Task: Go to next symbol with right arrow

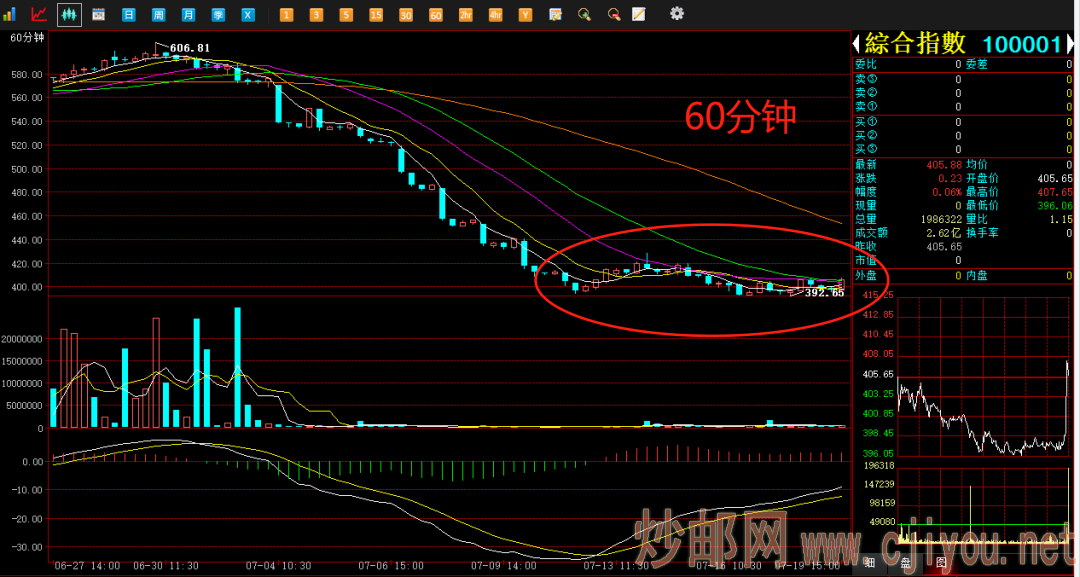Action: (1069, 45)
